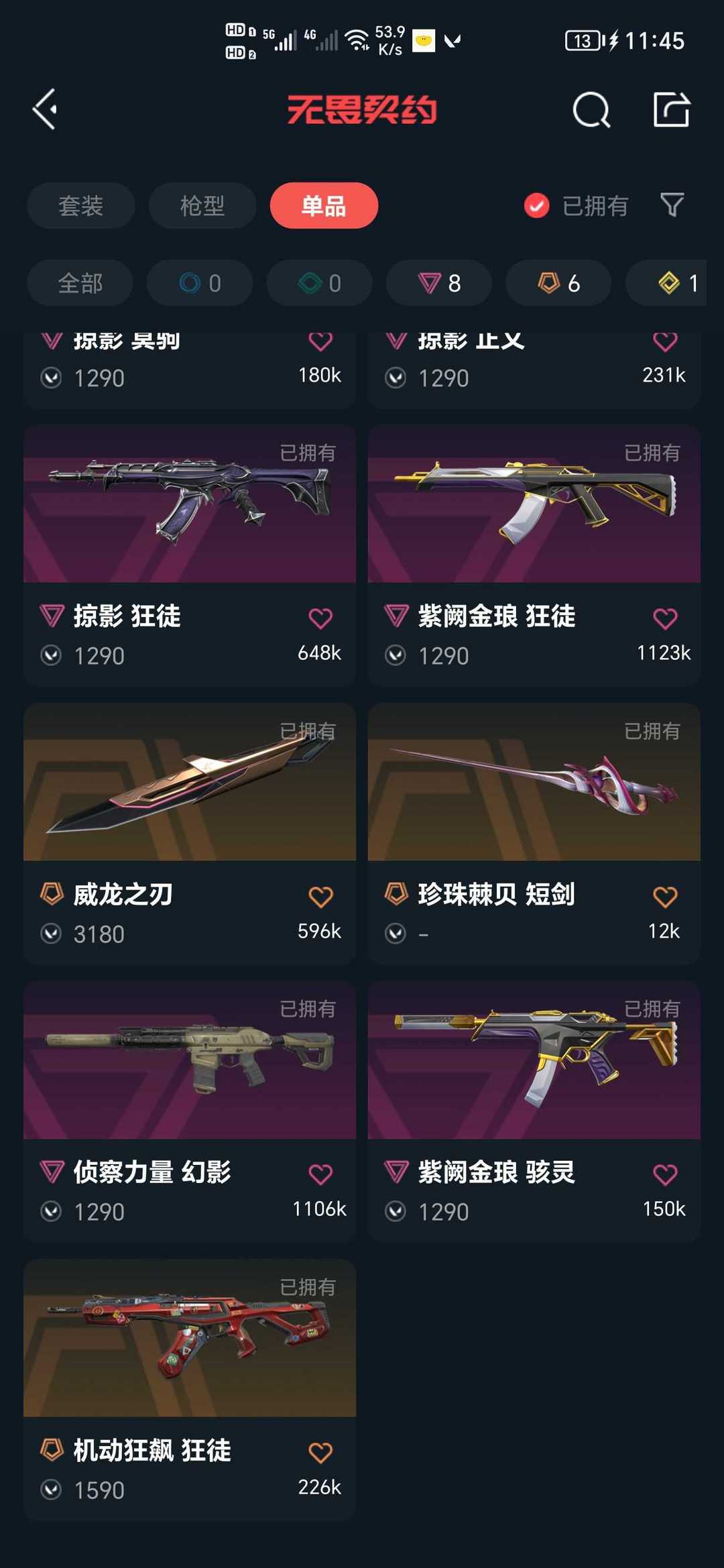Toggle the 已拥有 owned checkbox

point(536,206)
